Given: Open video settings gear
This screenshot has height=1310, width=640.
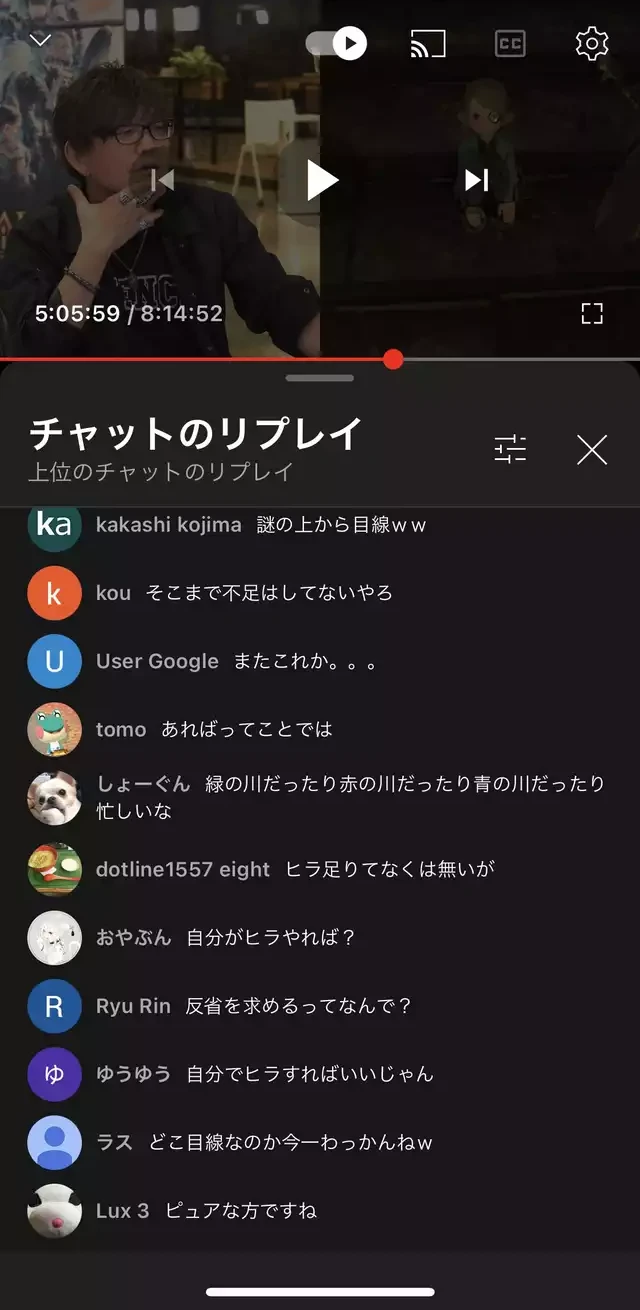Looking at the screenshot, I should [592, 43].
